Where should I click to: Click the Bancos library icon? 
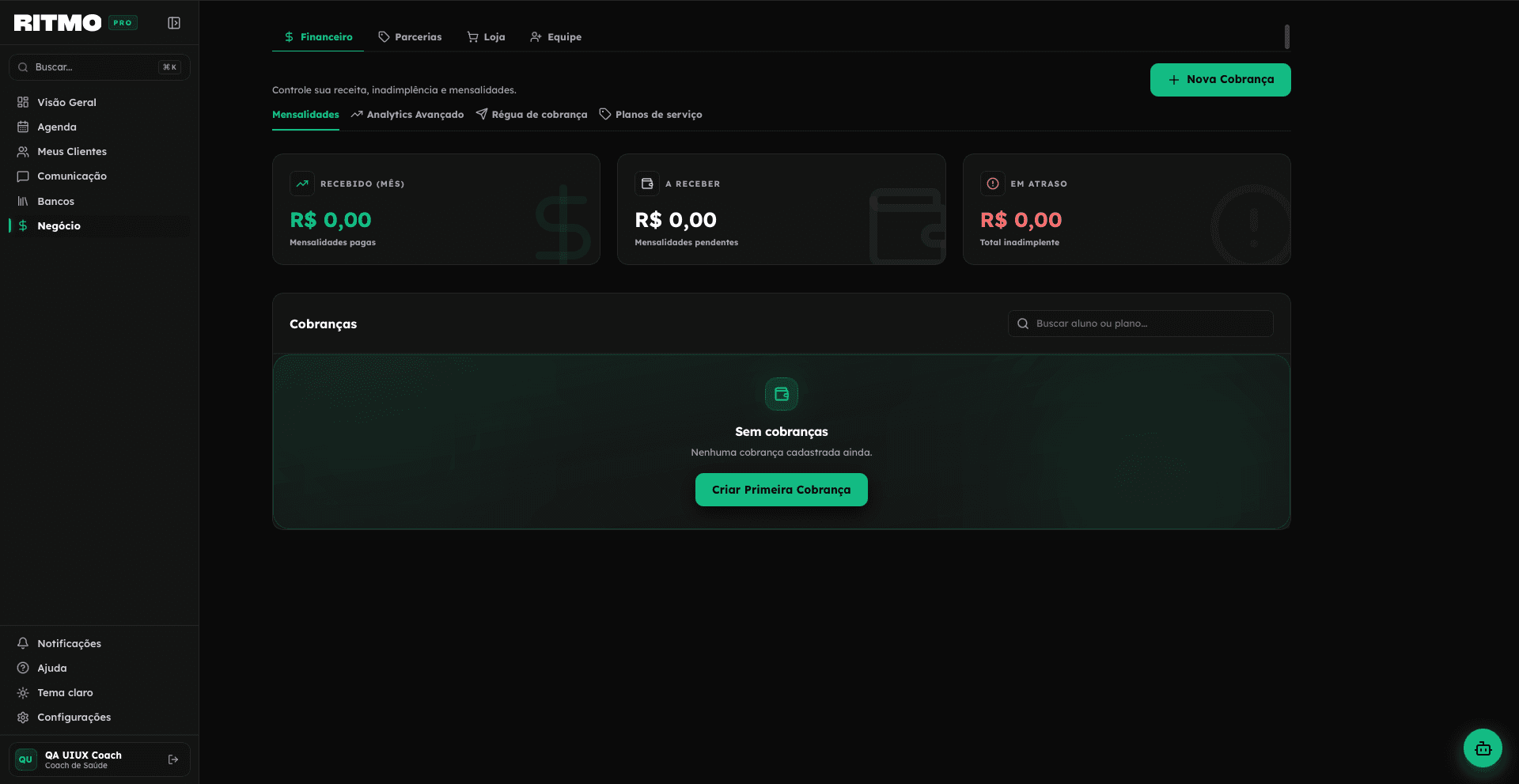pos(23,201)
